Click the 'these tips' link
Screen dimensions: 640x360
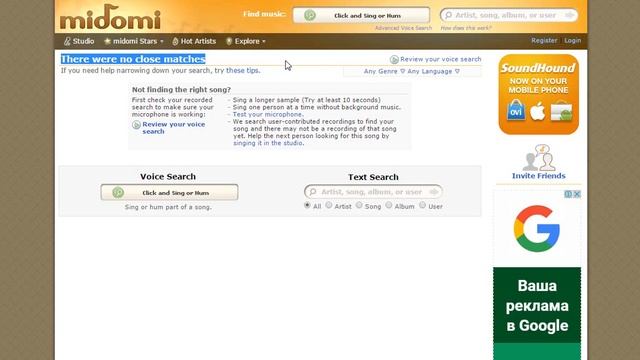point(242,71)
